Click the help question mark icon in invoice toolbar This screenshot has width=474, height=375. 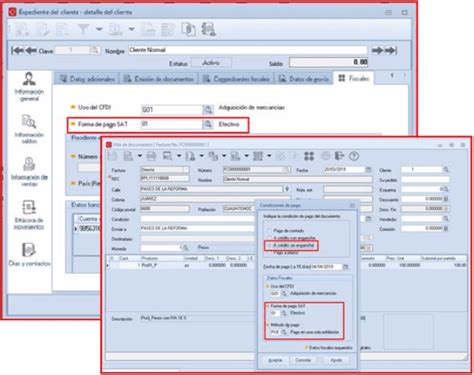click(354, 156)
